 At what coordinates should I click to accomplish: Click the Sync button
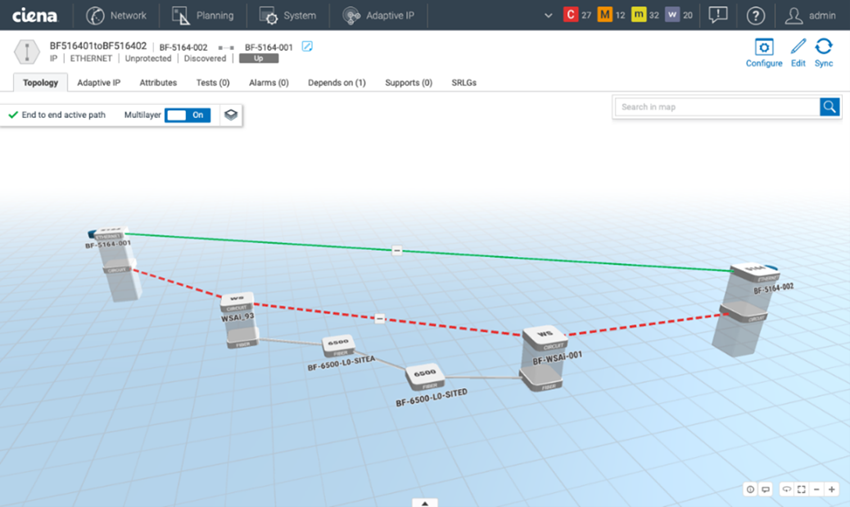[823, 53]
